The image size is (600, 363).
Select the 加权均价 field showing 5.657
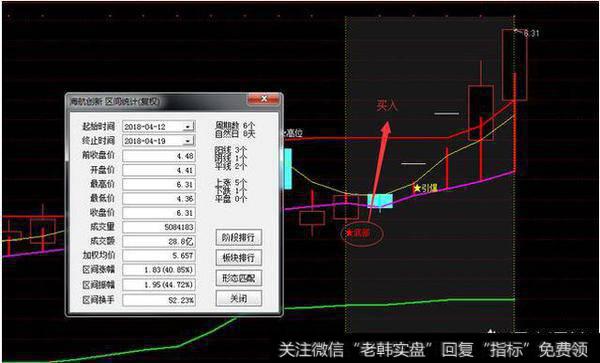(159, 256)
